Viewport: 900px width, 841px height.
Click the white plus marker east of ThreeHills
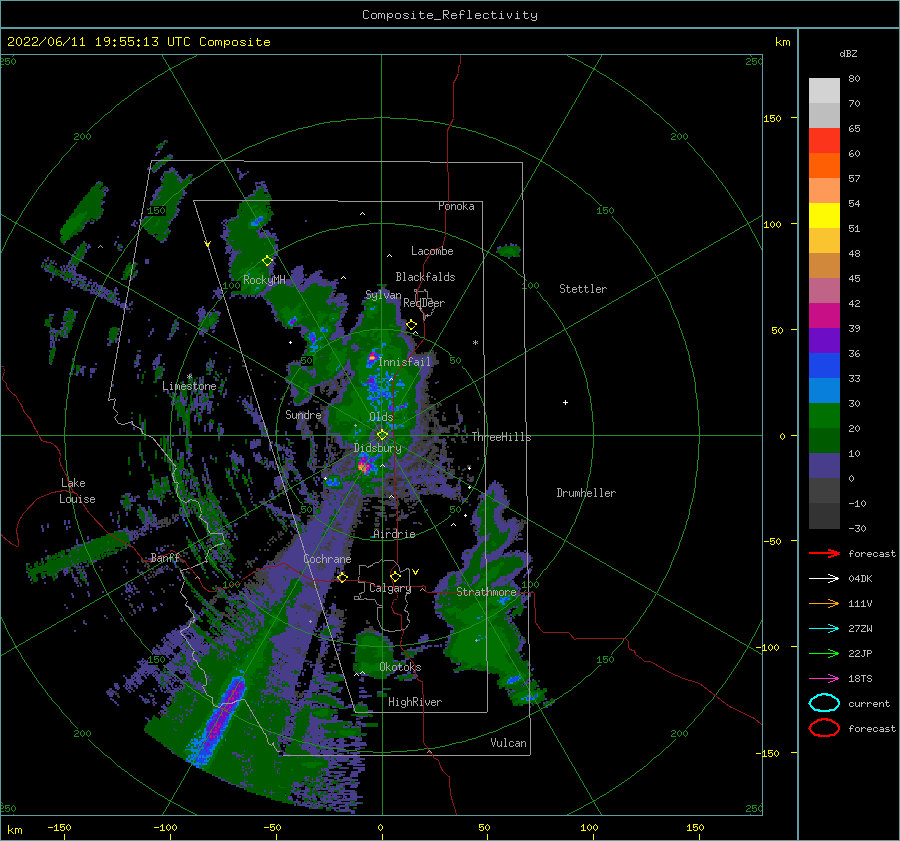[565, 402]
